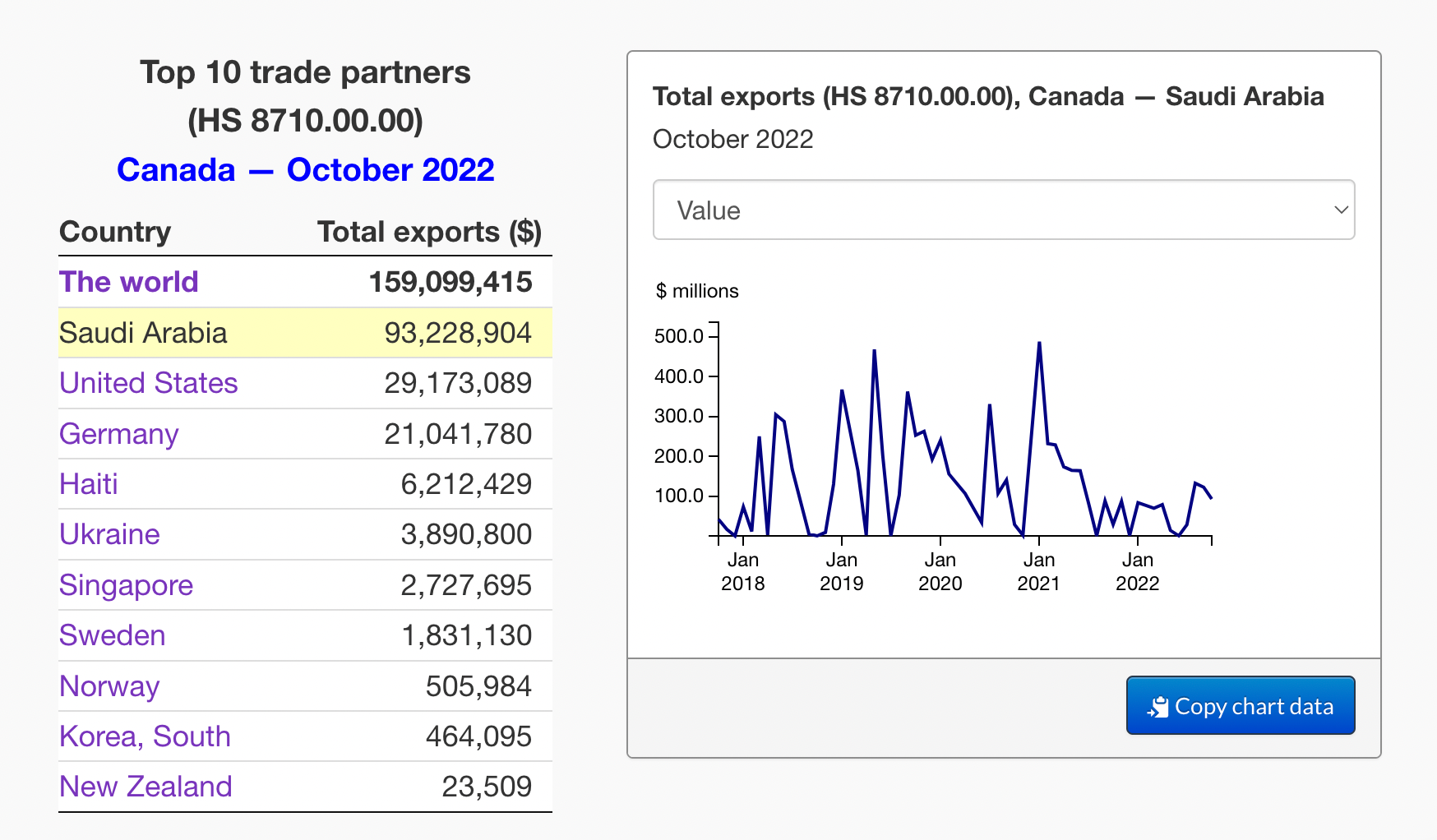
Task: Open the Norway link
Action: tap(109, 686)
